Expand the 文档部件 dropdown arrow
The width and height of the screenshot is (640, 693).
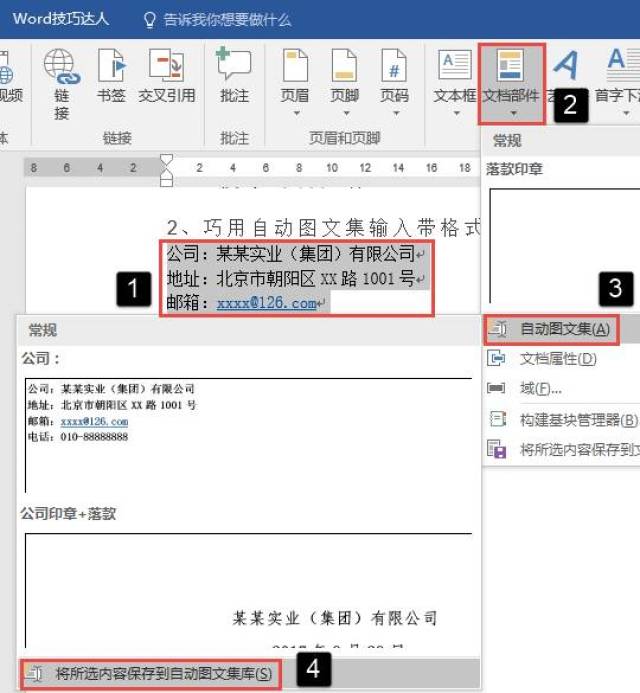(513, 114)
